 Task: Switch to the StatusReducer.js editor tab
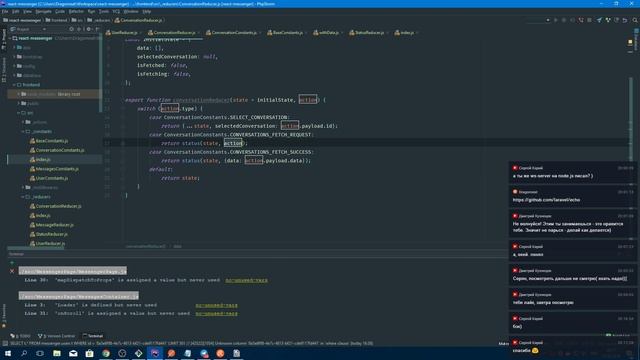tap(369, 33)
